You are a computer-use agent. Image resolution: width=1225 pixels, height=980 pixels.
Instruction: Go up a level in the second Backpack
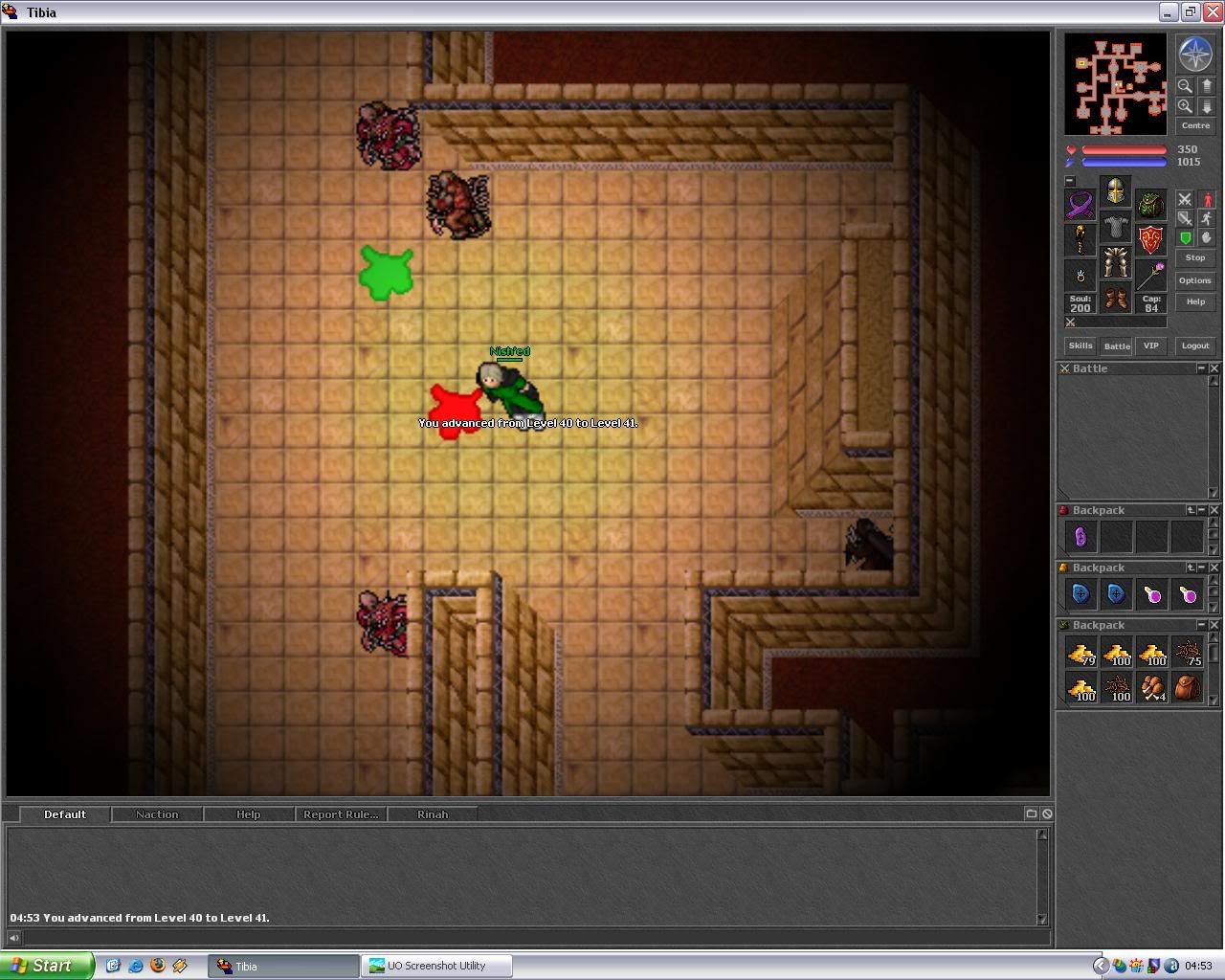pyautogui.click(x=1191, y=568)
